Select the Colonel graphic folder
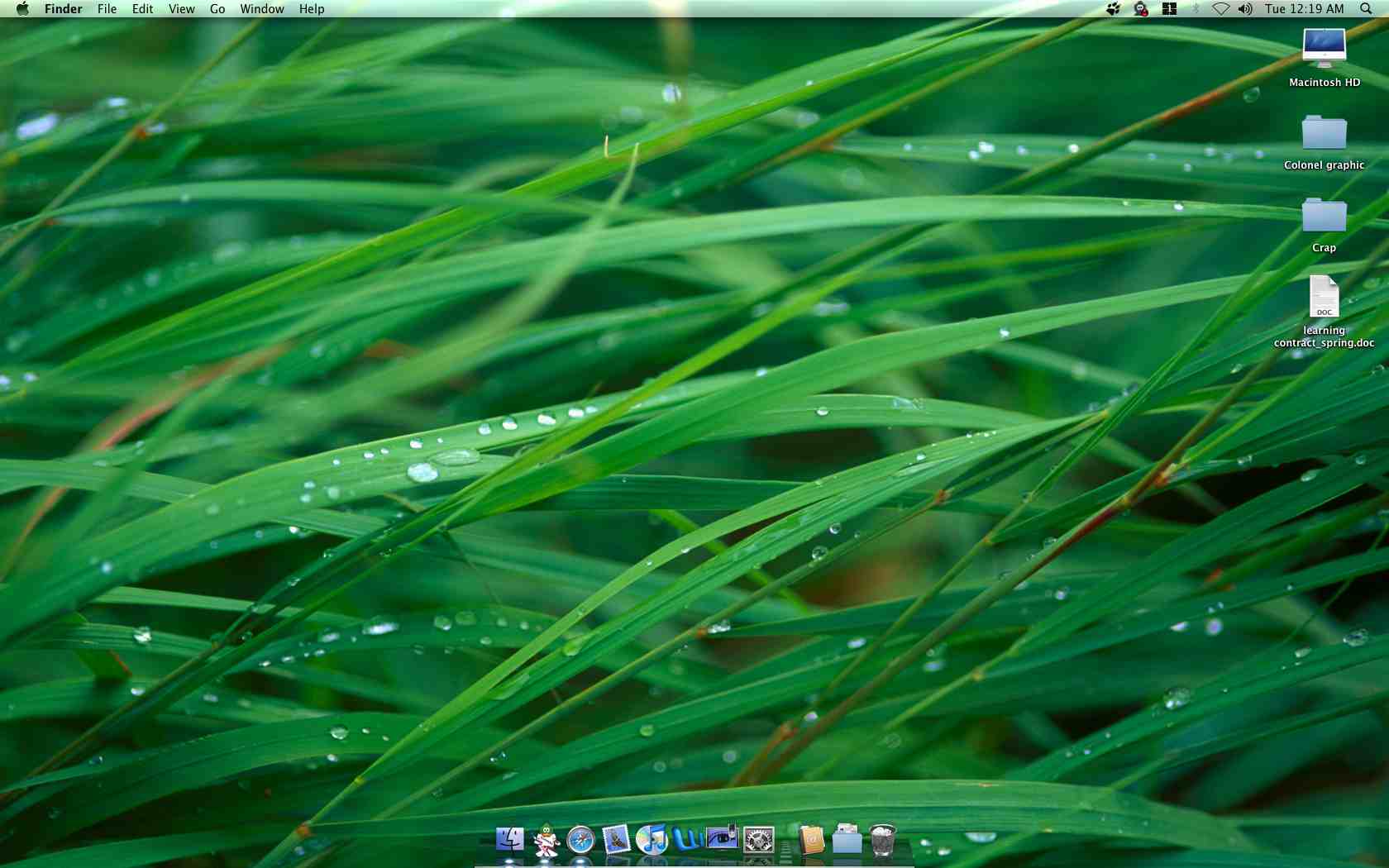This screenshot has width=1389, height=868. pos(1324,132)
